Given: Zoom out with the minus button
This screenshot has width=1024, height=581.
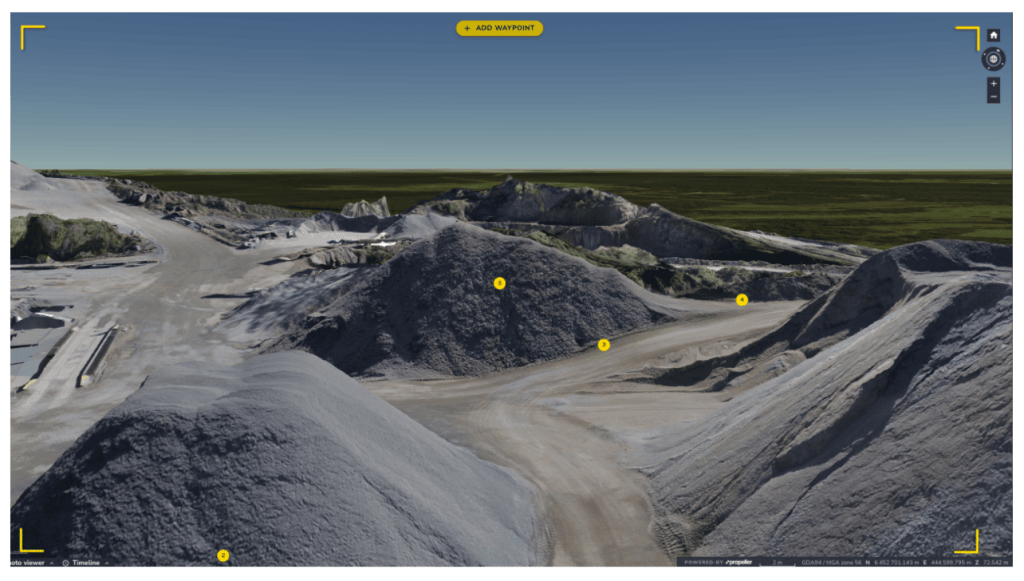Looking at the screenshot, I should [x=993, y=97].
